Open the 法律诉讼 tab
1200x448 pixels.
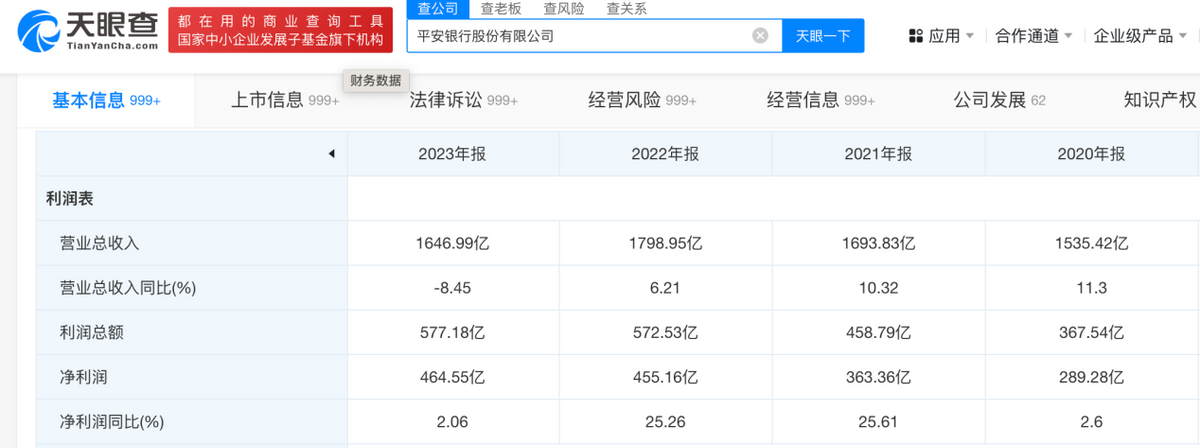464,100
